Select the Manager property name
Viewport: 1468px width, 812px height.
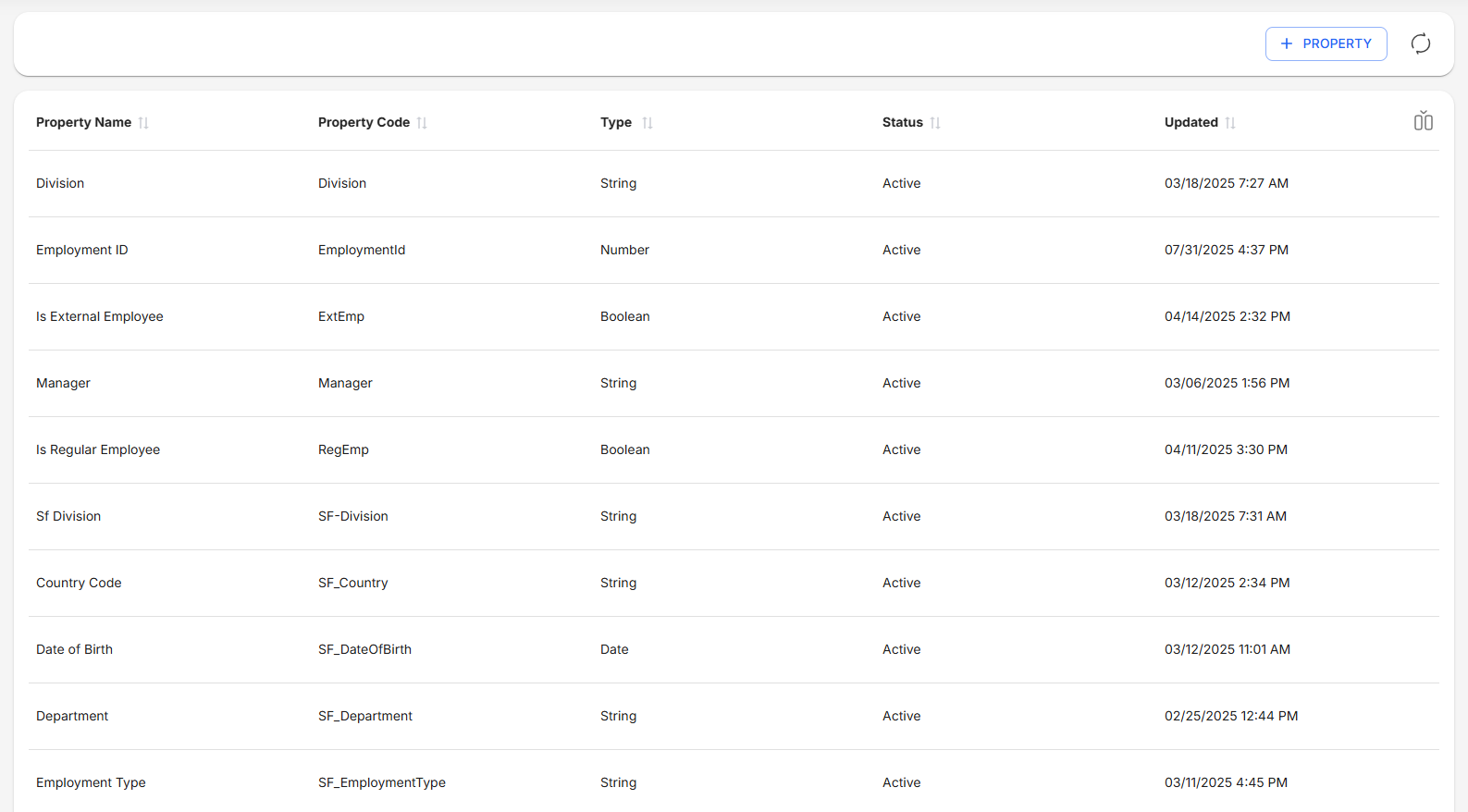point(63,383)
